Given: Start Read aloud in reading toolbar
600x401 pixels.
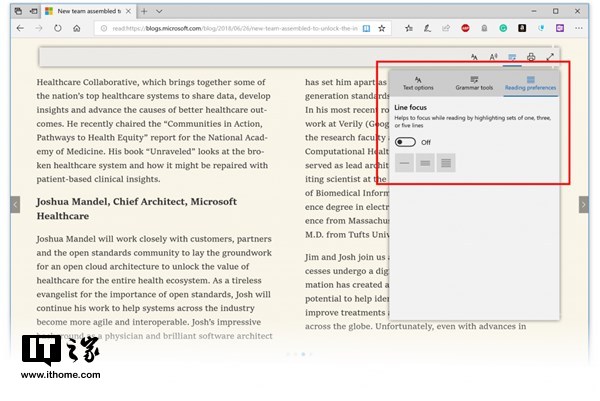Looking at the screenshot, I should coord(493,57).
